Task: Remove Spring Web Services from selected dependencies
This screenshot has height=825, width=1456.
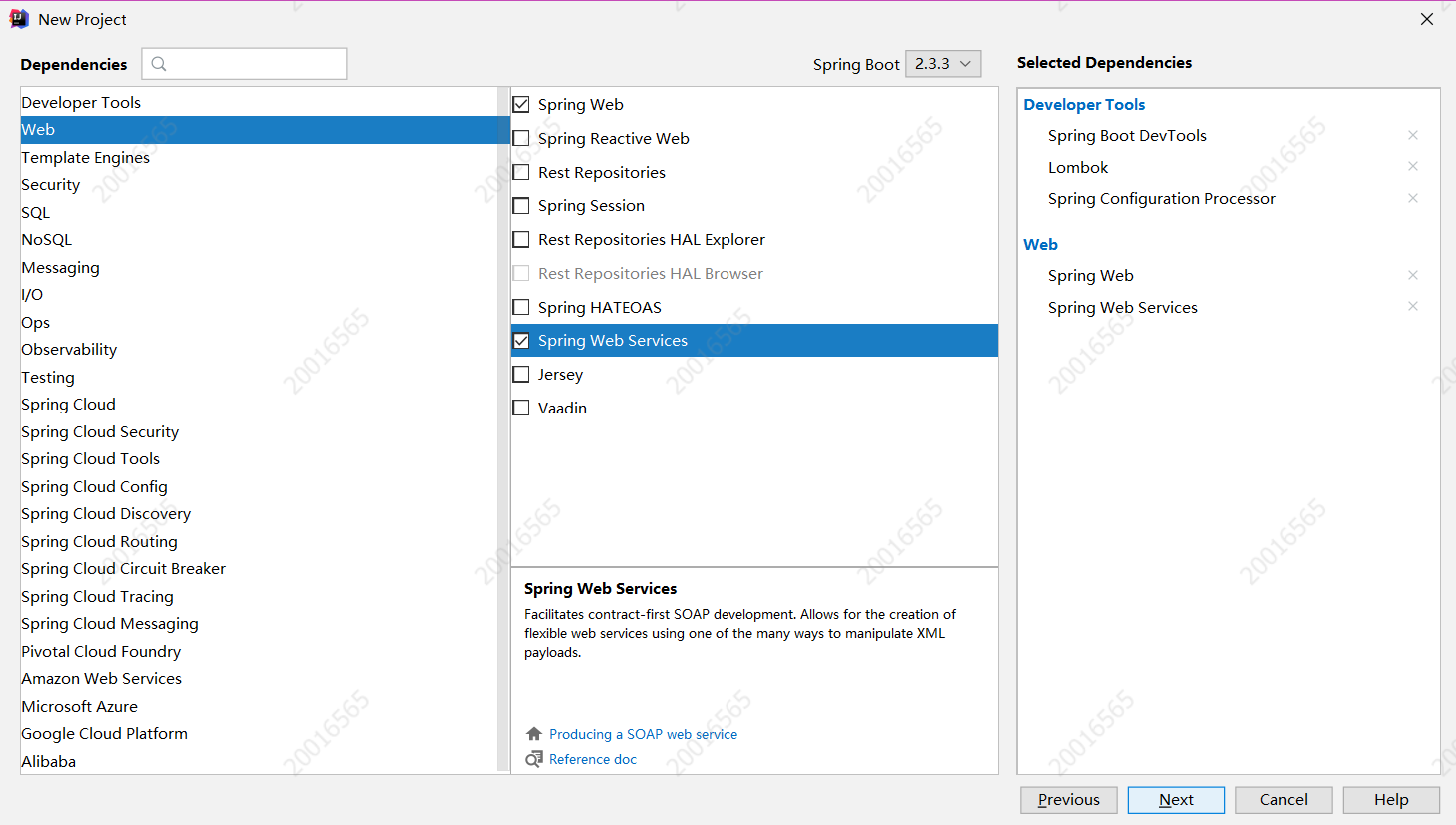Action: click(x=1413, y=306)
